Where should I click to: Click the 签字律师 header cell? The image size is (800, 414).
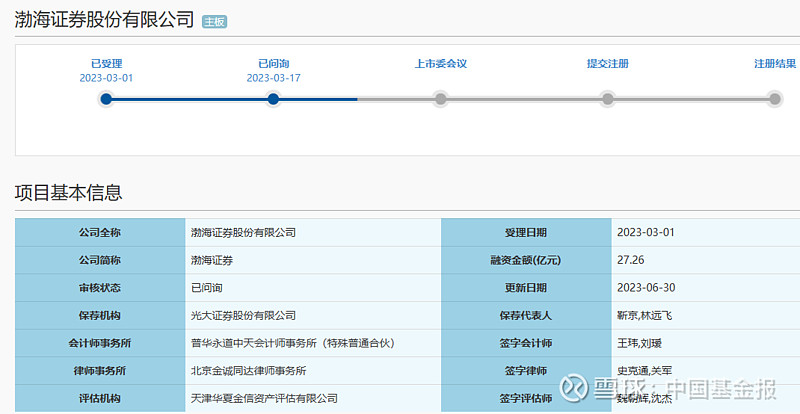tap(526, 371)
